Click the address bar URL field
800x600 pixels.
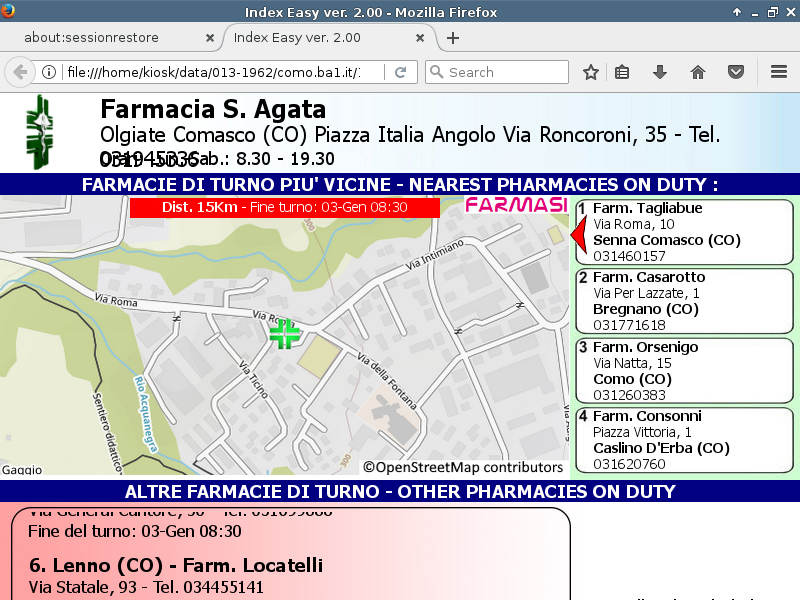coord(220,72)
